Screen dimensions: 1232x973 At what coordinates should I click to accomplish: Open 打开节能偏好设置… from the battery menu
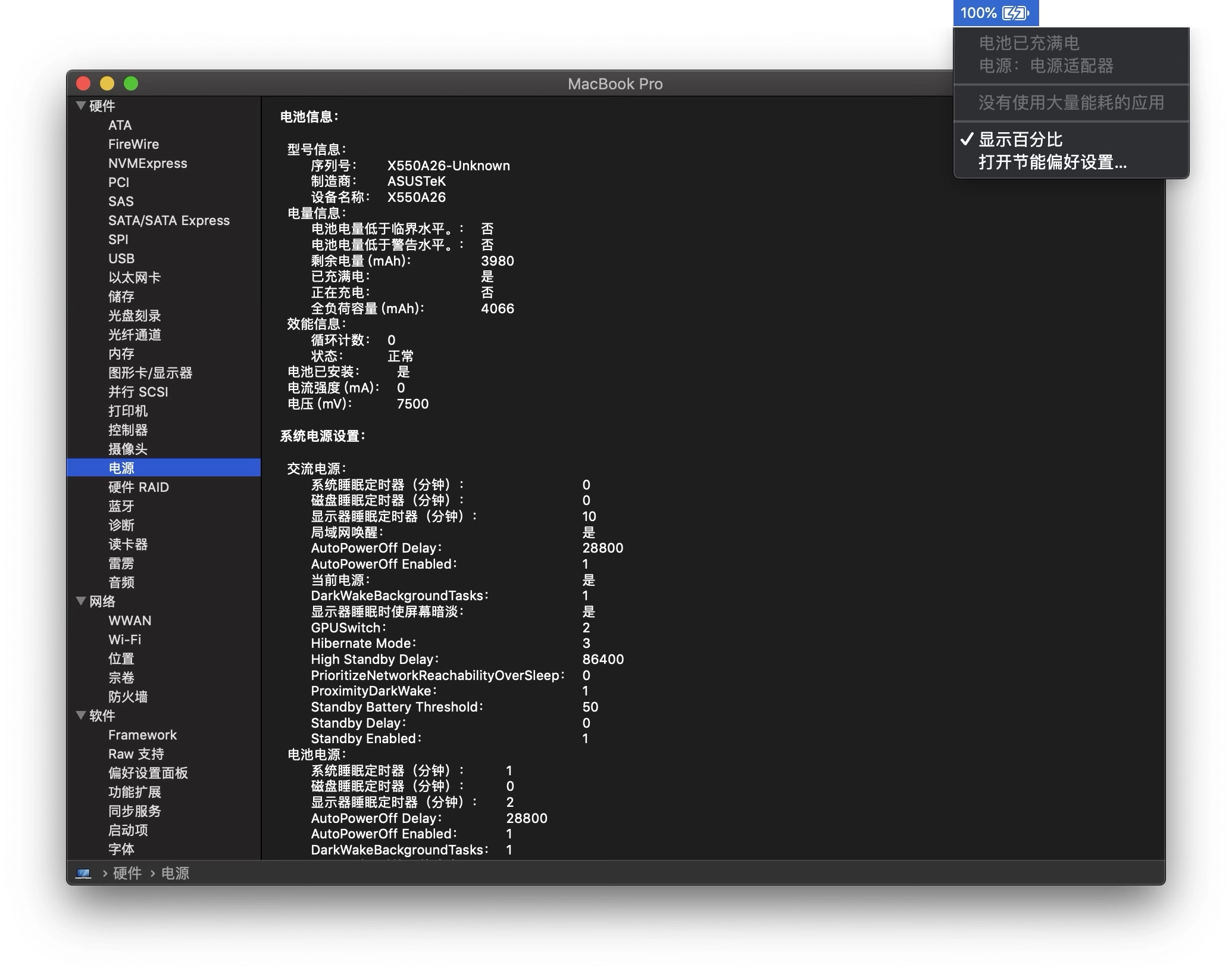click(x=1052, y=162)
